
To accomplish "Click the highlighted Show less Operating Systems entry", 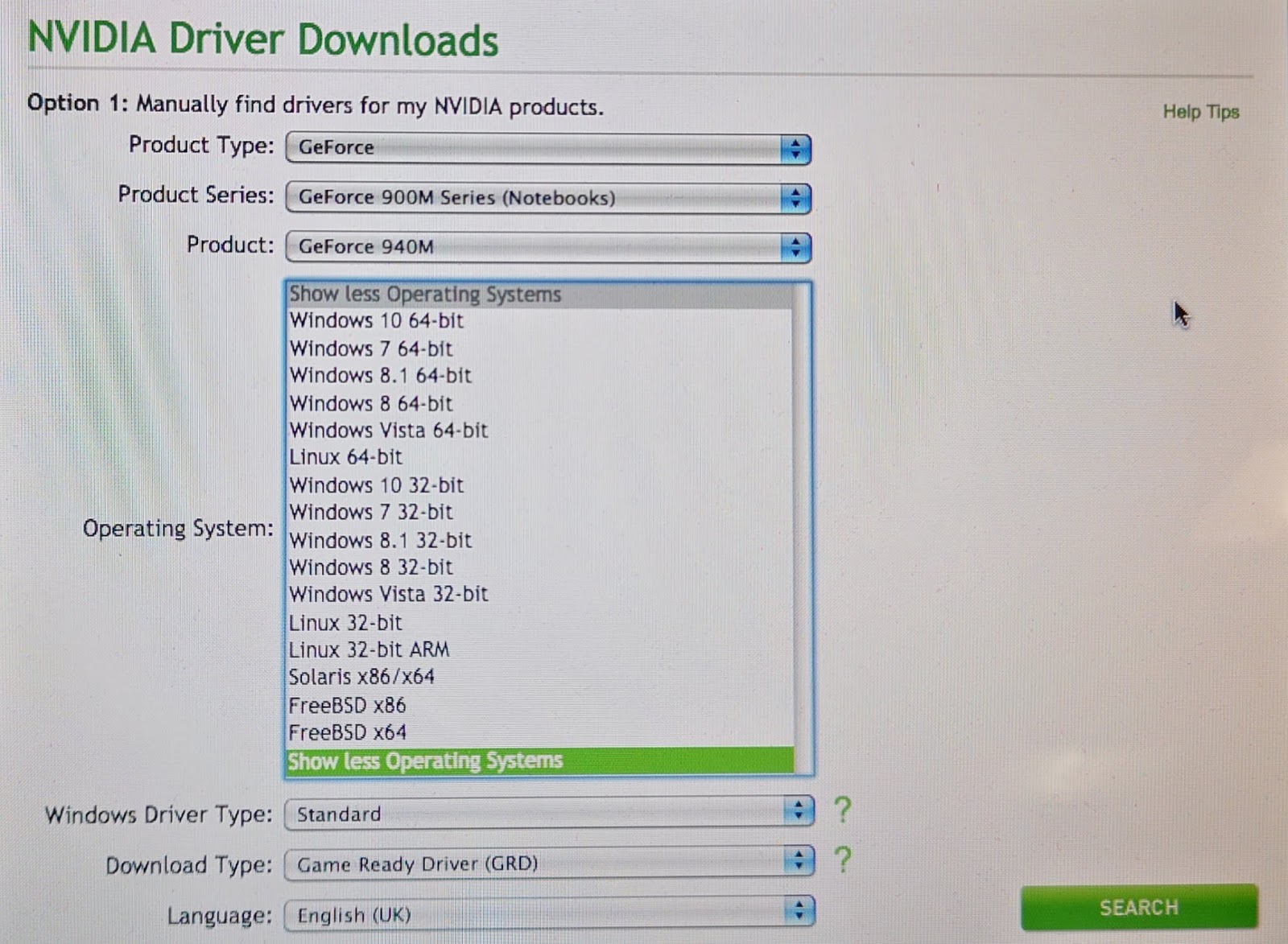I will [540, 761].
